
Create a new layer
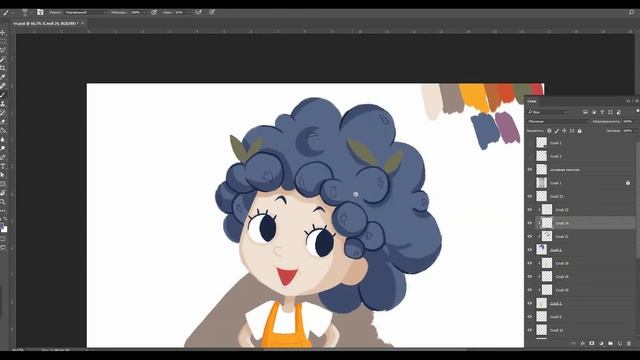click(x=620, y=344)
